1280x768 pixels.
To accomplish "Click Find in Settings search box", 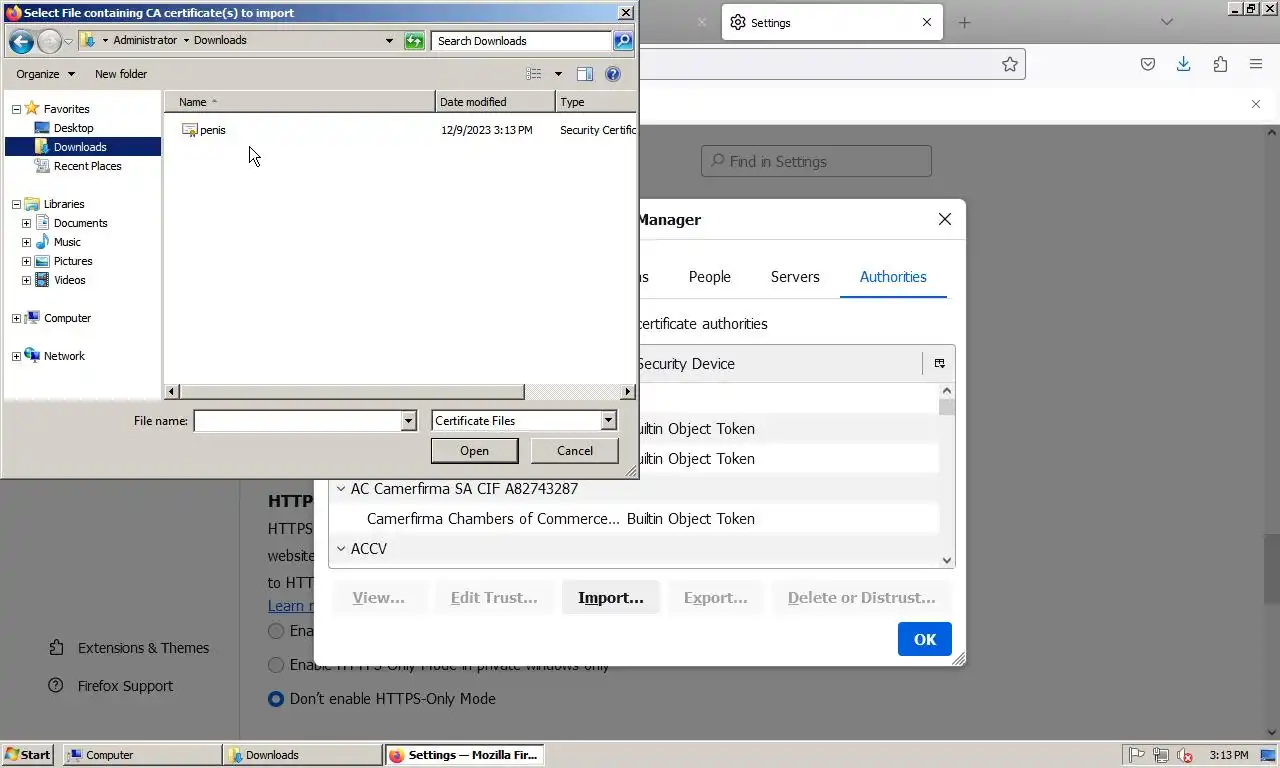I will [x=816, y=161].
